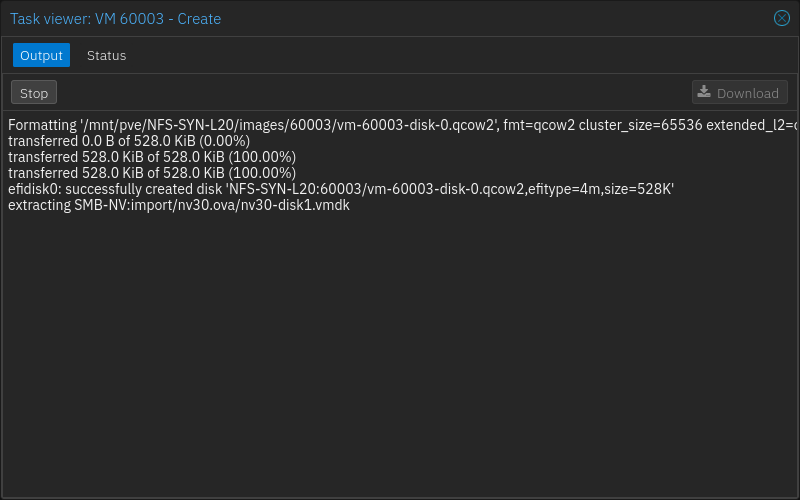Screen dimensions: 800x500
Task: Click the 'transferred 0.0 B' log line
Action: [x=60, y=141]
